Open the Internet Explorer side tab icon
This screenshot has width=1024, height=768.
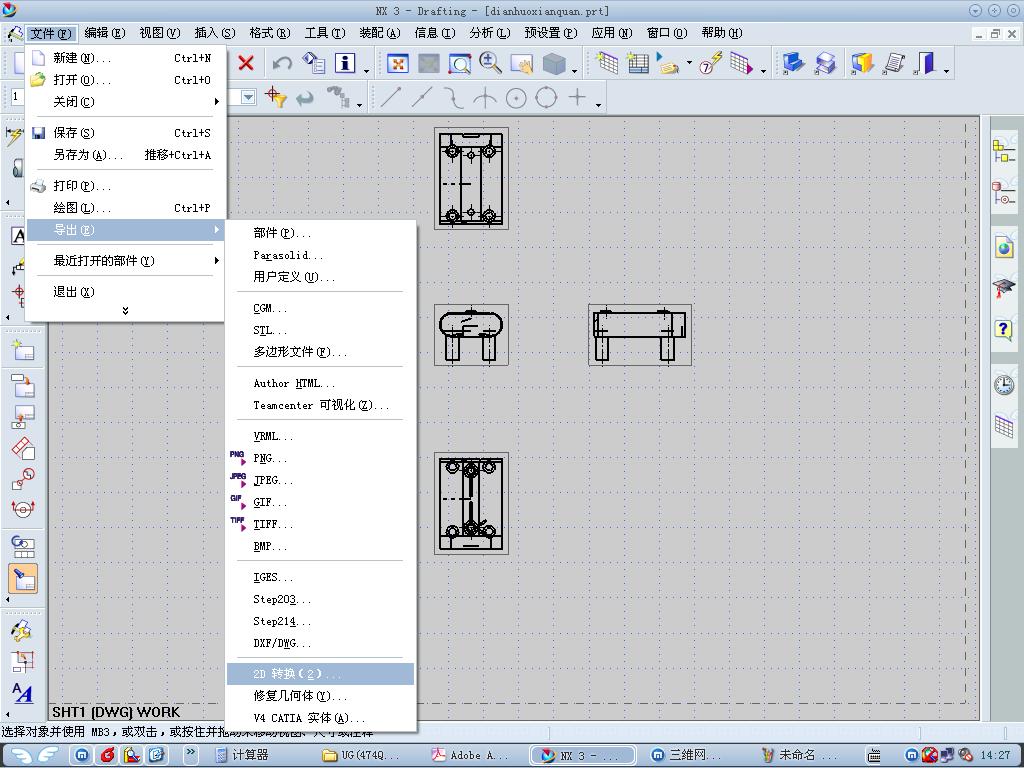click(x=1004, y=248)
